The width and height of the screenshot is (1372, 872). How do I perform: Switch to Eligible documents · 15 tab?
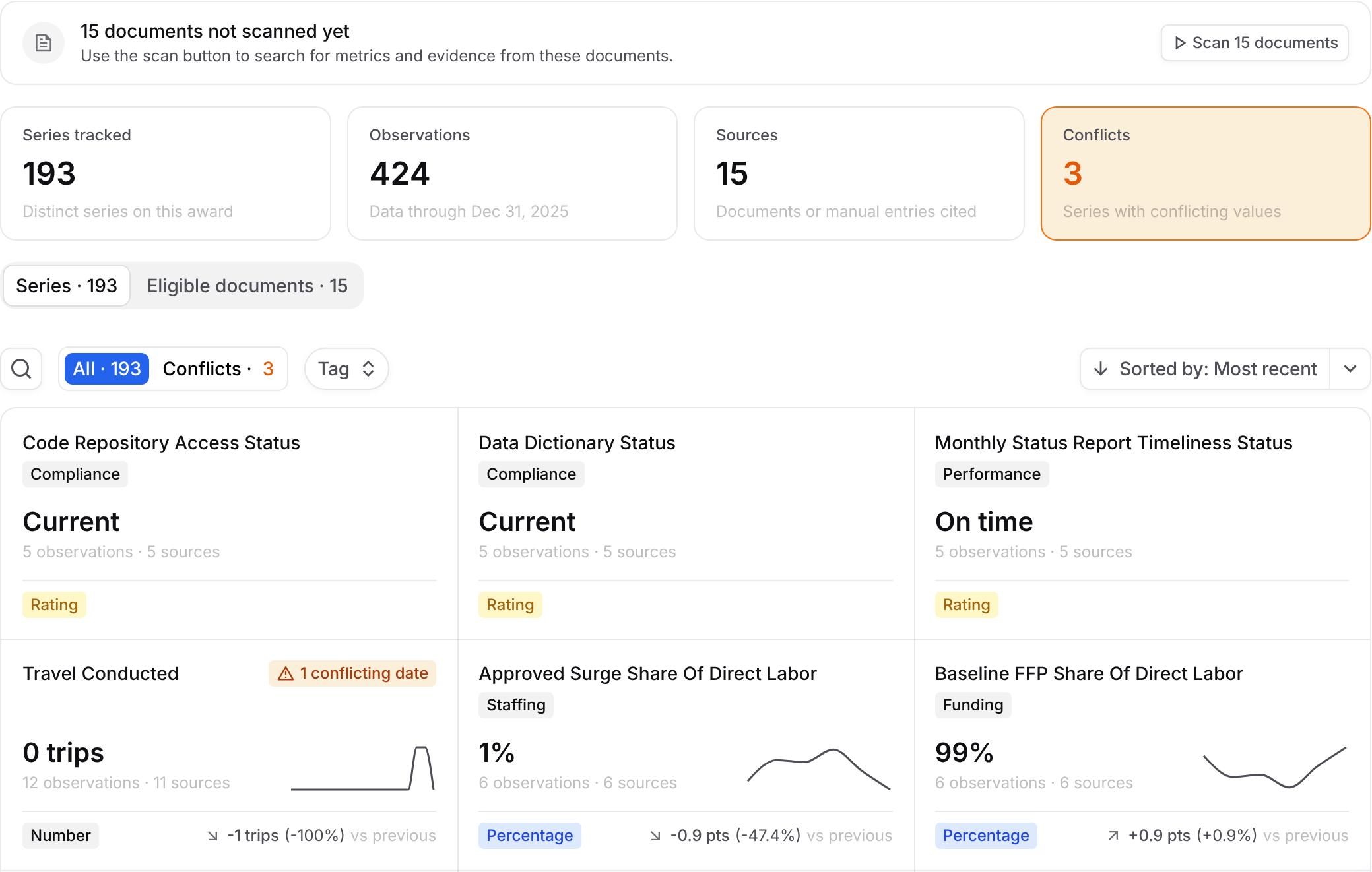247,286
